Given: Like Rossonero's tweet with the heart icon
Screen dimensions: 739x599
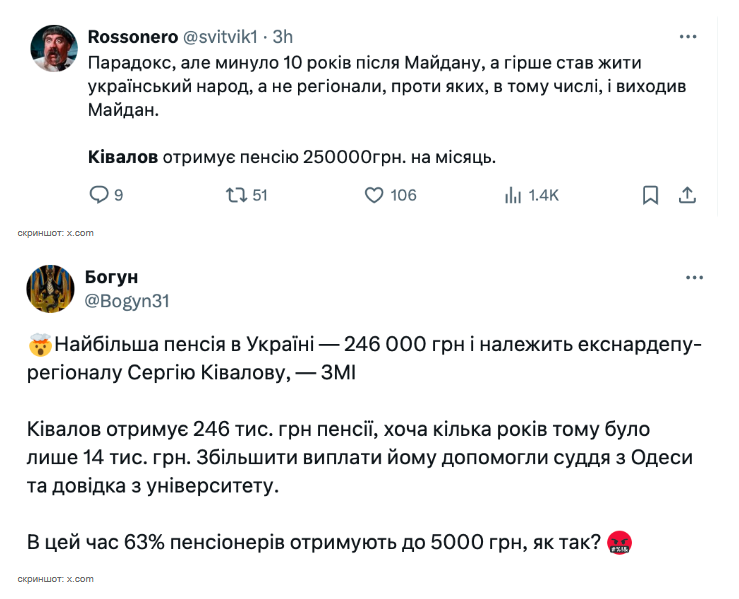Looking at the screenshot, I should pyautogui.click(x=374, y=195).
